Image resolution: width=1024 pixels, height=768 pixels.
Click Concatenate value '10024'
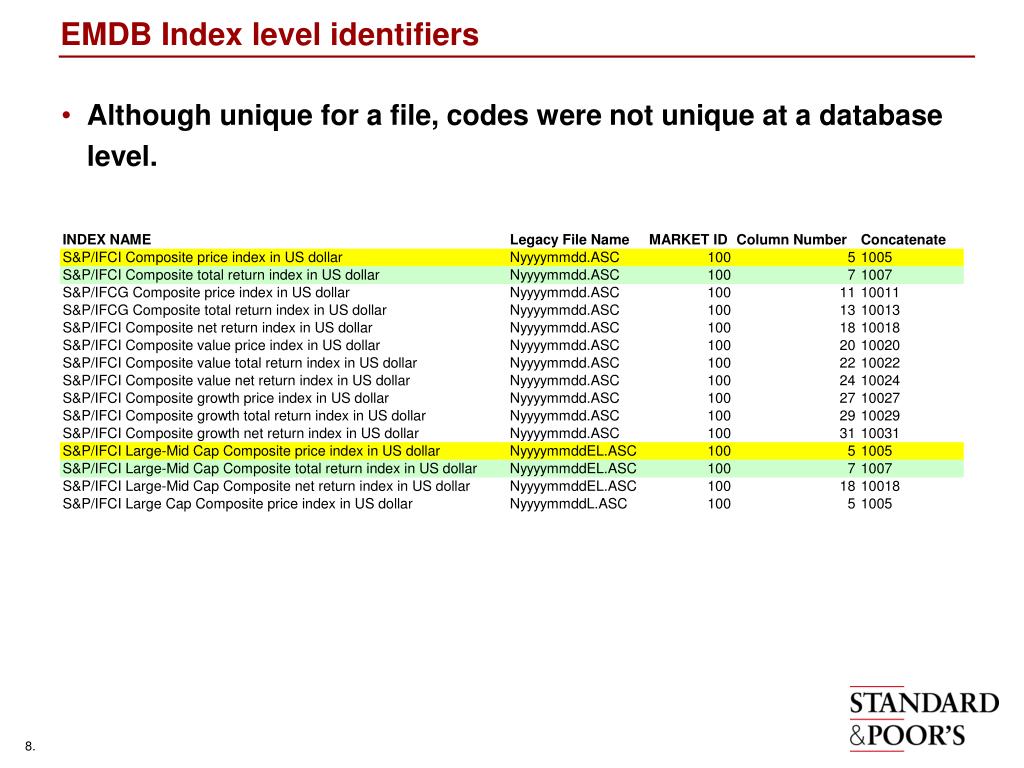click(x=880, y=381)
